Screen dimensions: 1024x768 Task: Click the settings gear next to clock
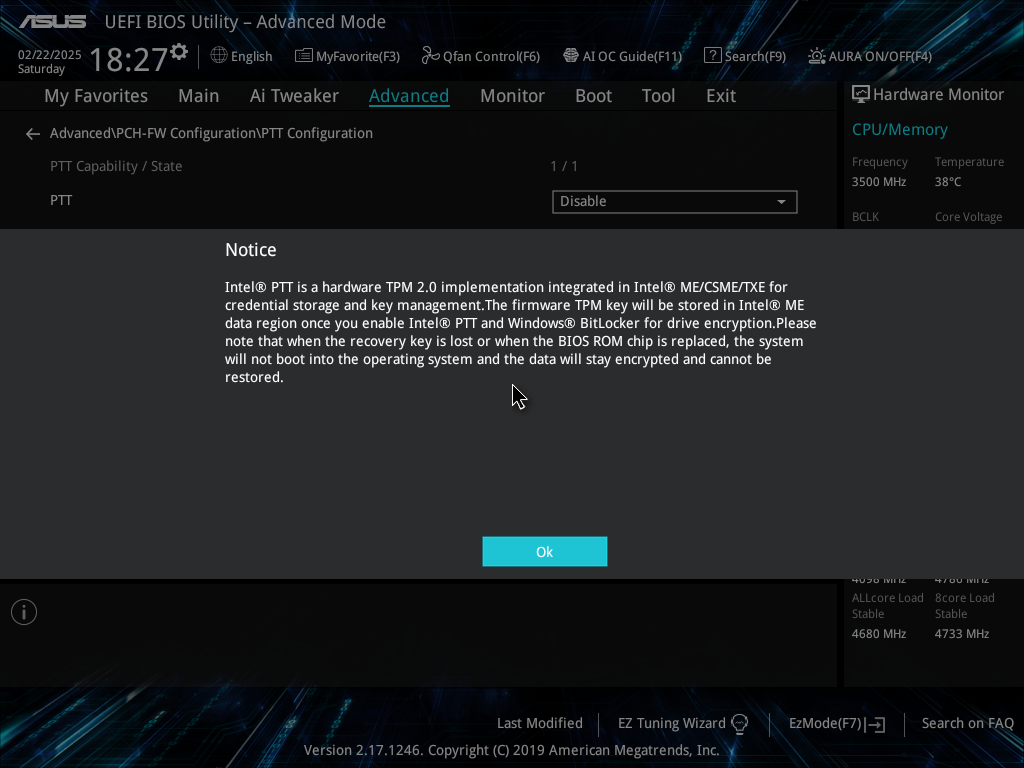[179, 51]
